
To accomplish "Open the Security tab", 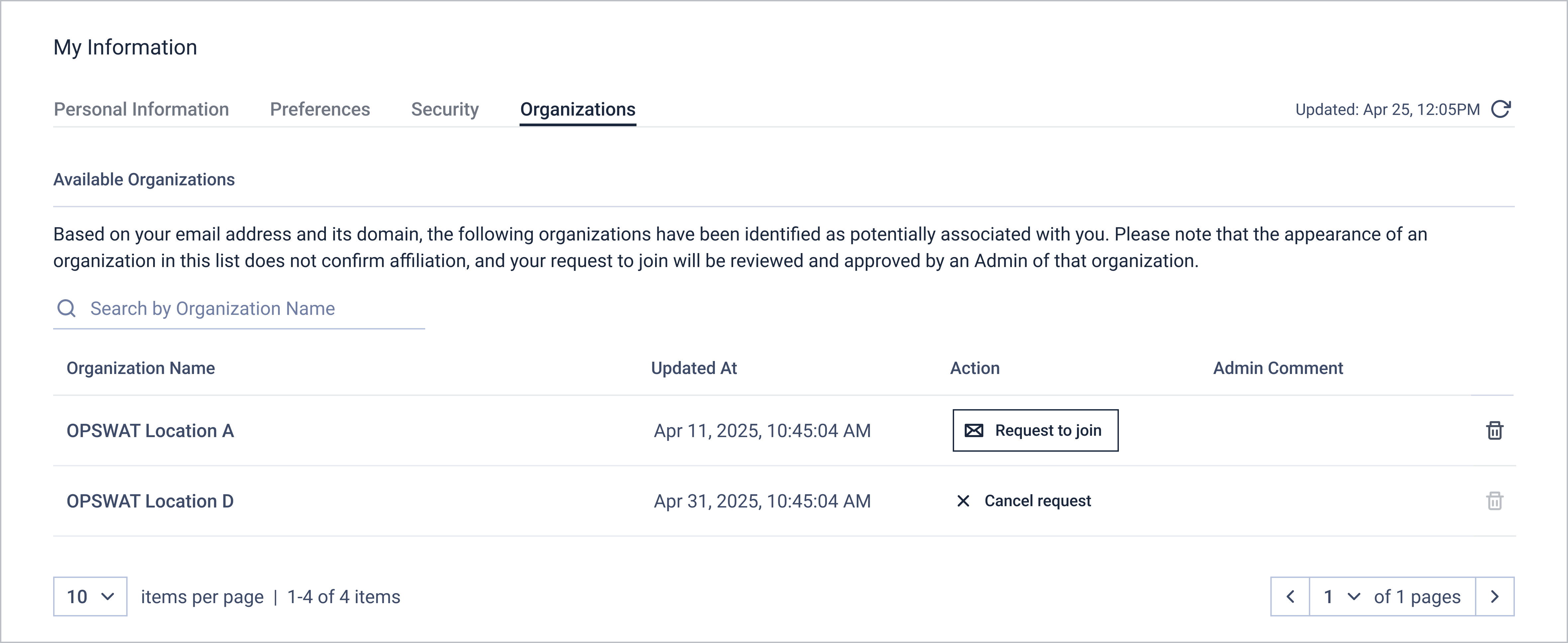I will [x=445, y=110].
